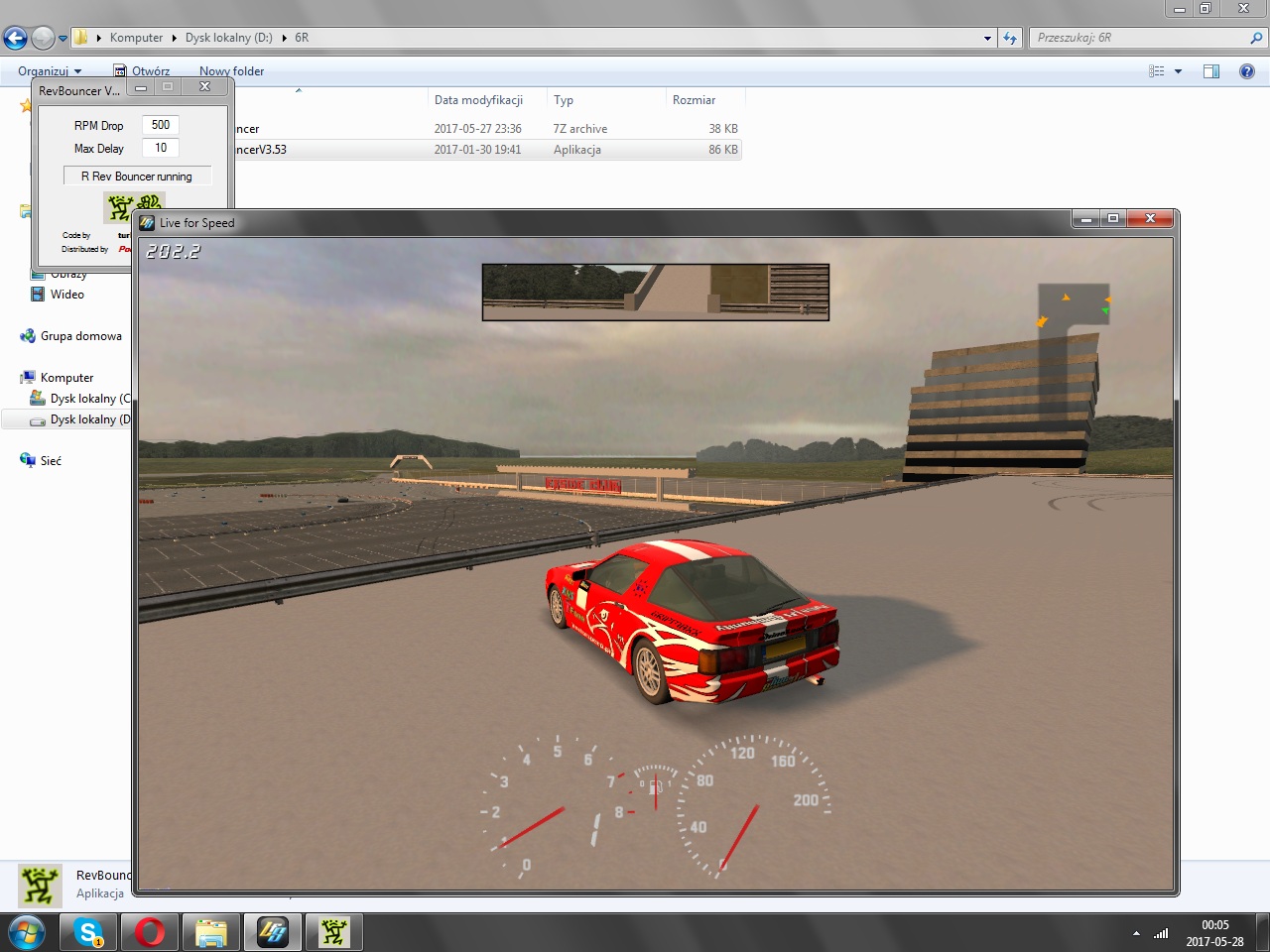Select the 7Z archive file row

486,129
